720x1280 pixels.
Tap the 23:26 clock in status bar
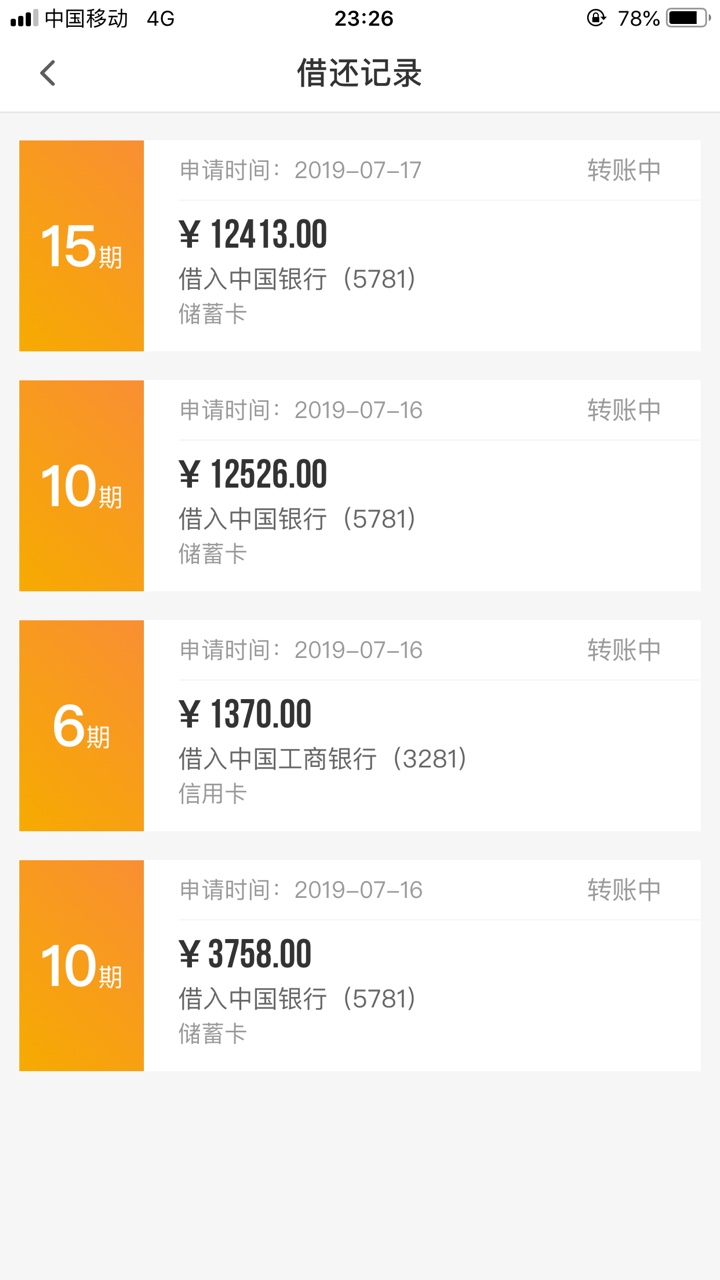(364, 18)
